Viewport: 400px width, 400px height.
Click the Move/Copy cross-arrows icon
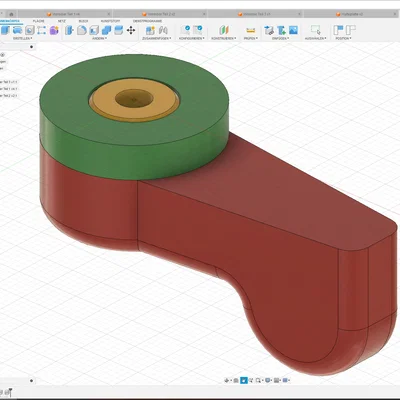click(131, 30)
